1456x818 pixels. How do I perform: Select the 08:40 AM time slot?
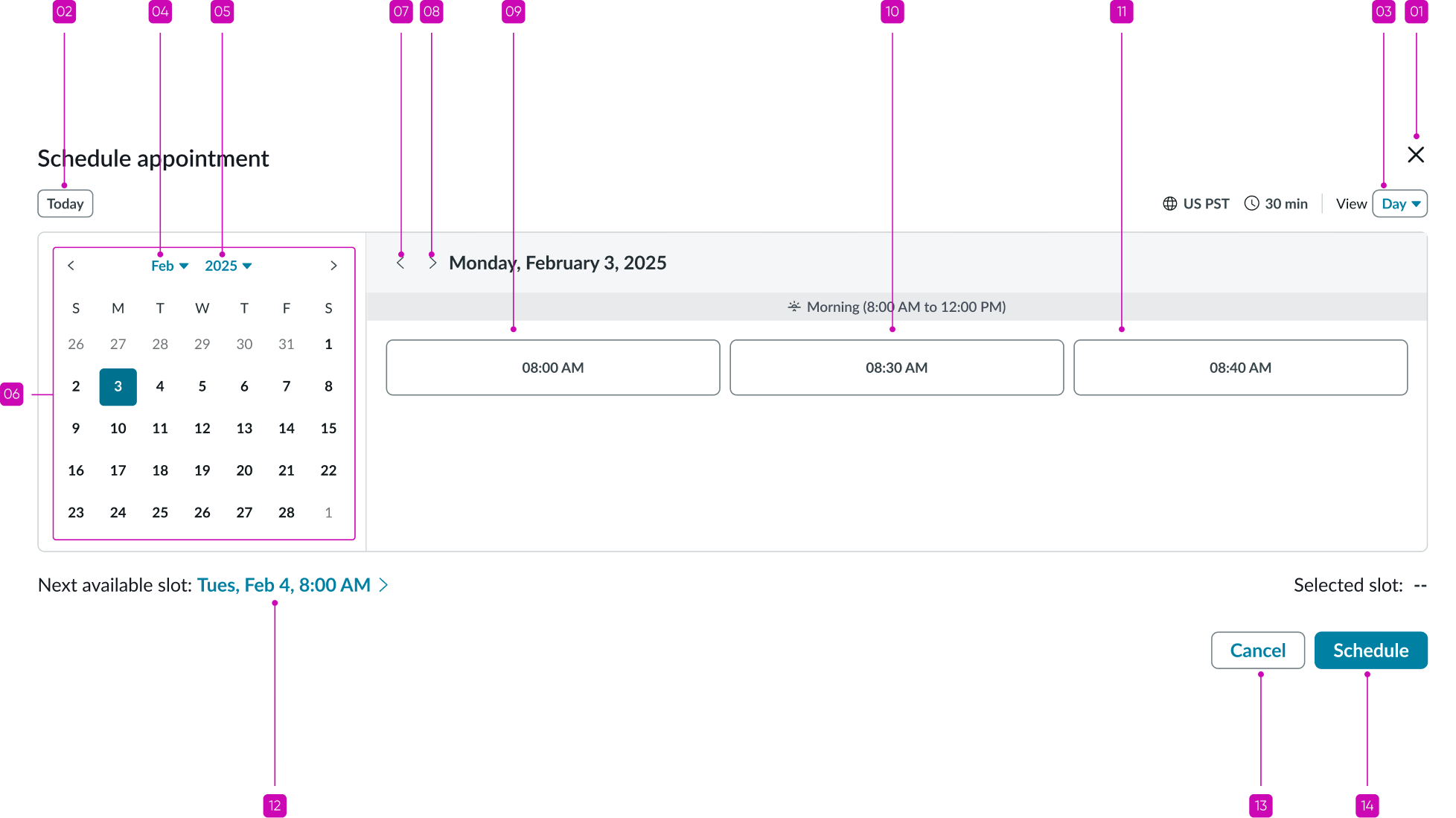point(1240,367)
